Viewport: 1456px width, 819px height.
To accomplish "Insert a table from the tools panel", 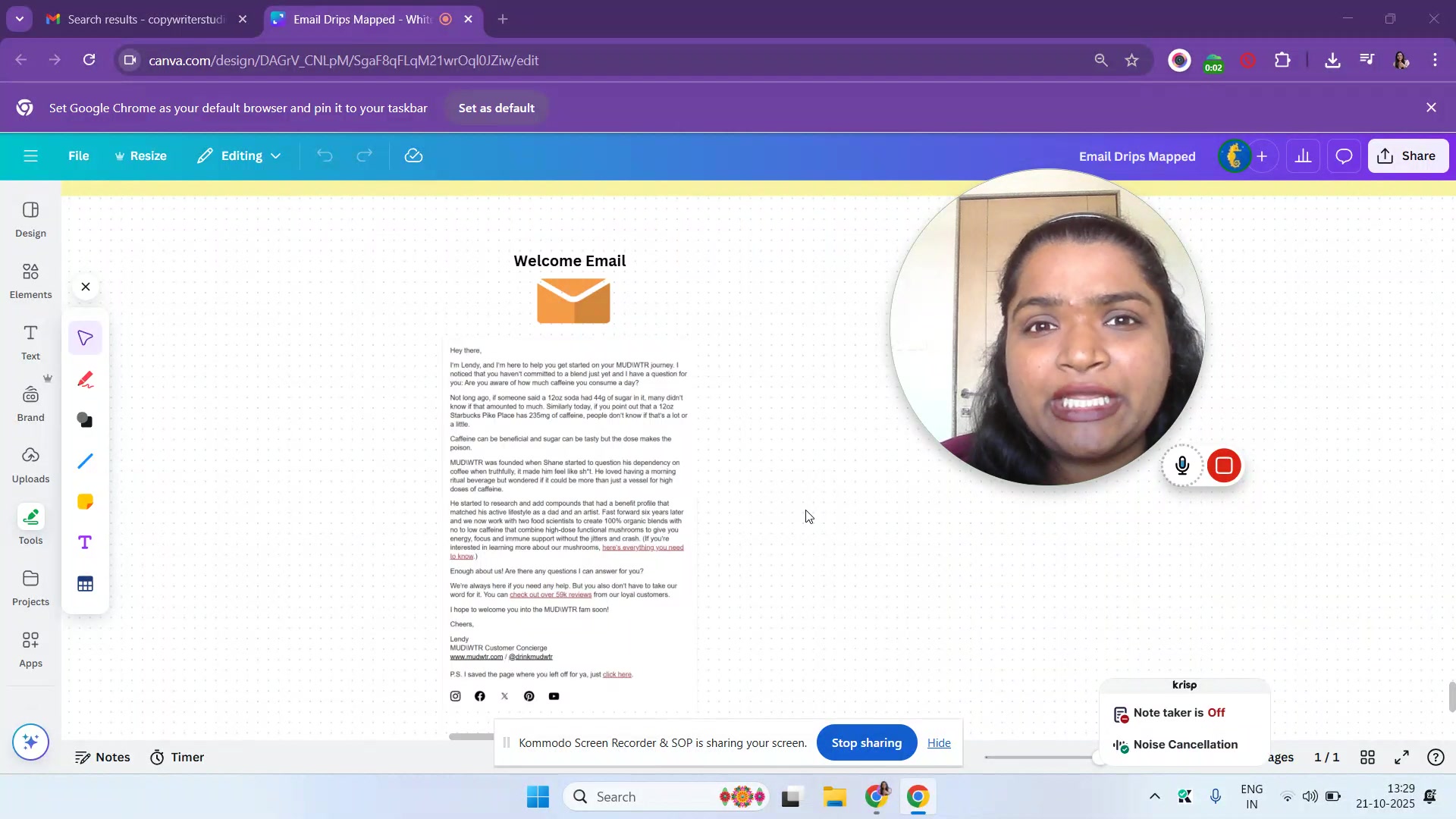I will click(x=85, y=584).
